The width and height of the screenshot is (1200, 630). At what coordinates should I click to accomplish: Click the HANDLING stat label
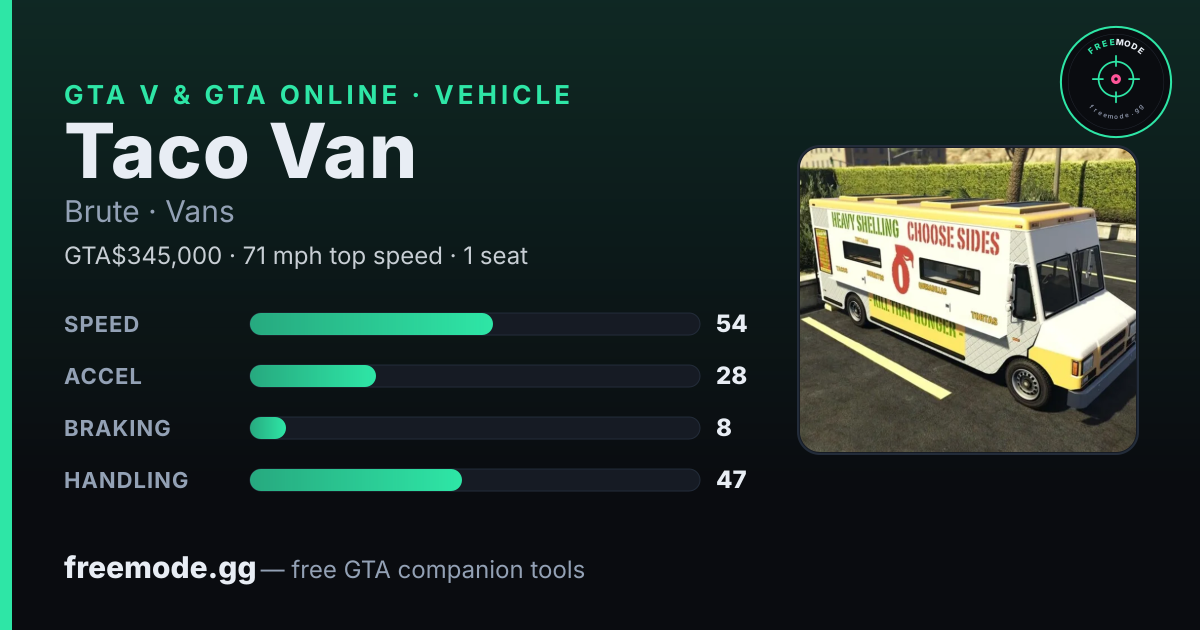(126, 480)
